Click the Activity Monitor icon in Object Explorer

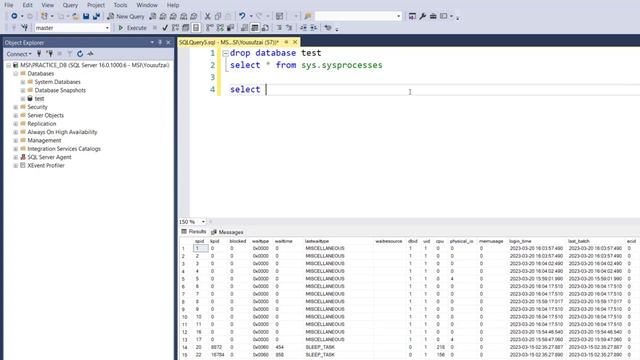point(90,54)
